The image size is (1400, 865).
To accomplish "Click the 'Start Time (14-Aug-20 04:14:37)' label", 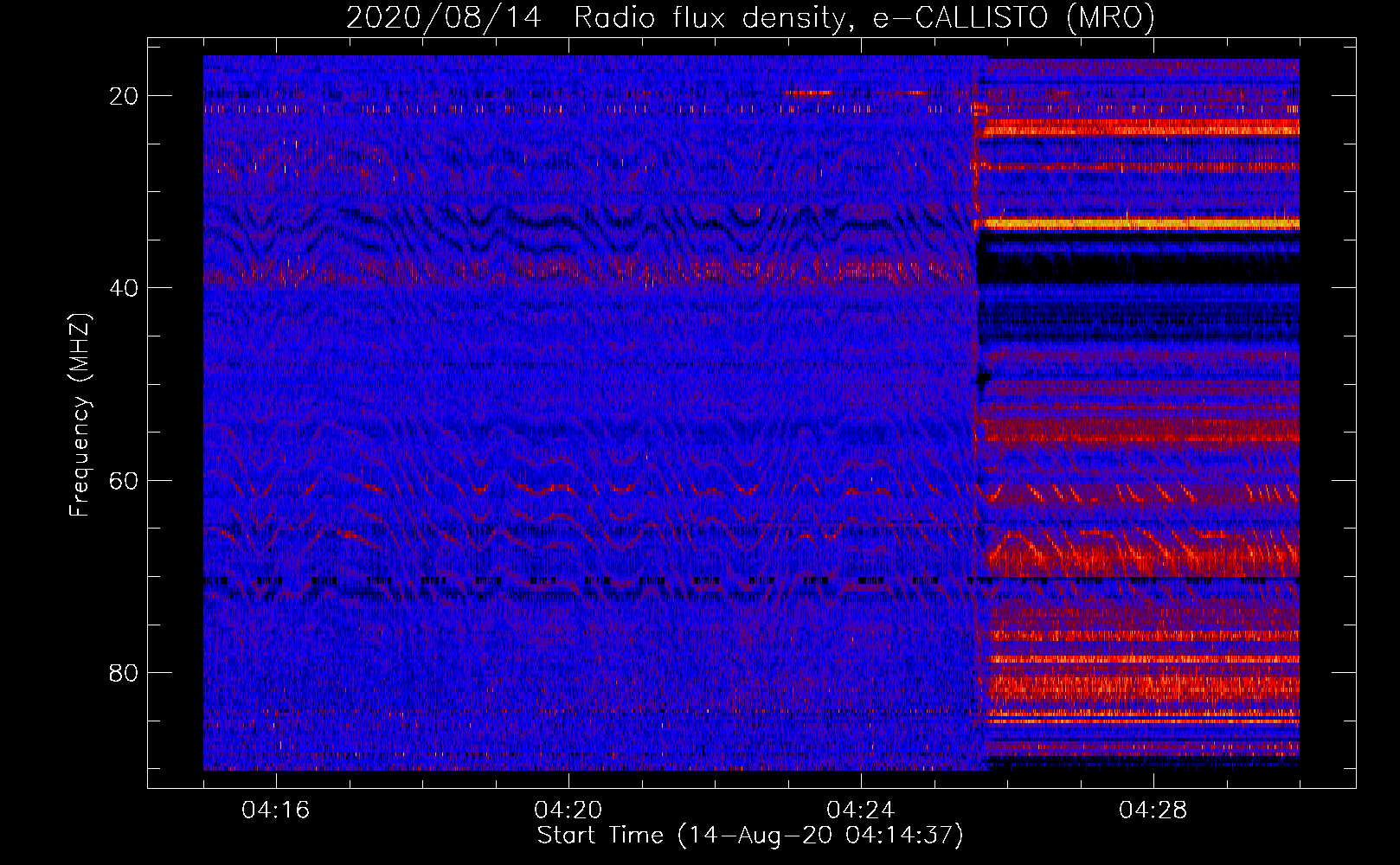I will (x=749, y=836).
